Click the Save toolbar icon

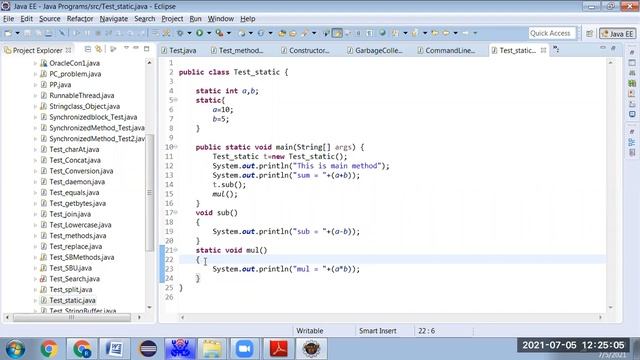(27, 33)
